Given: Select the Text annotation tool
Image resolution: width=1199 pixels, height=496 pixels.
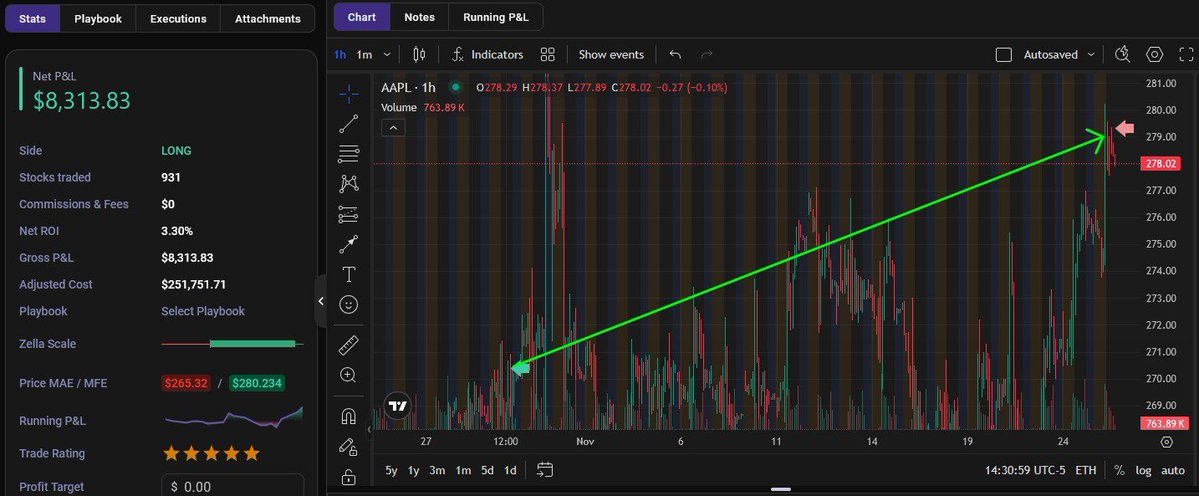Looking at the screenshot, I should click(x=349, y=274).
